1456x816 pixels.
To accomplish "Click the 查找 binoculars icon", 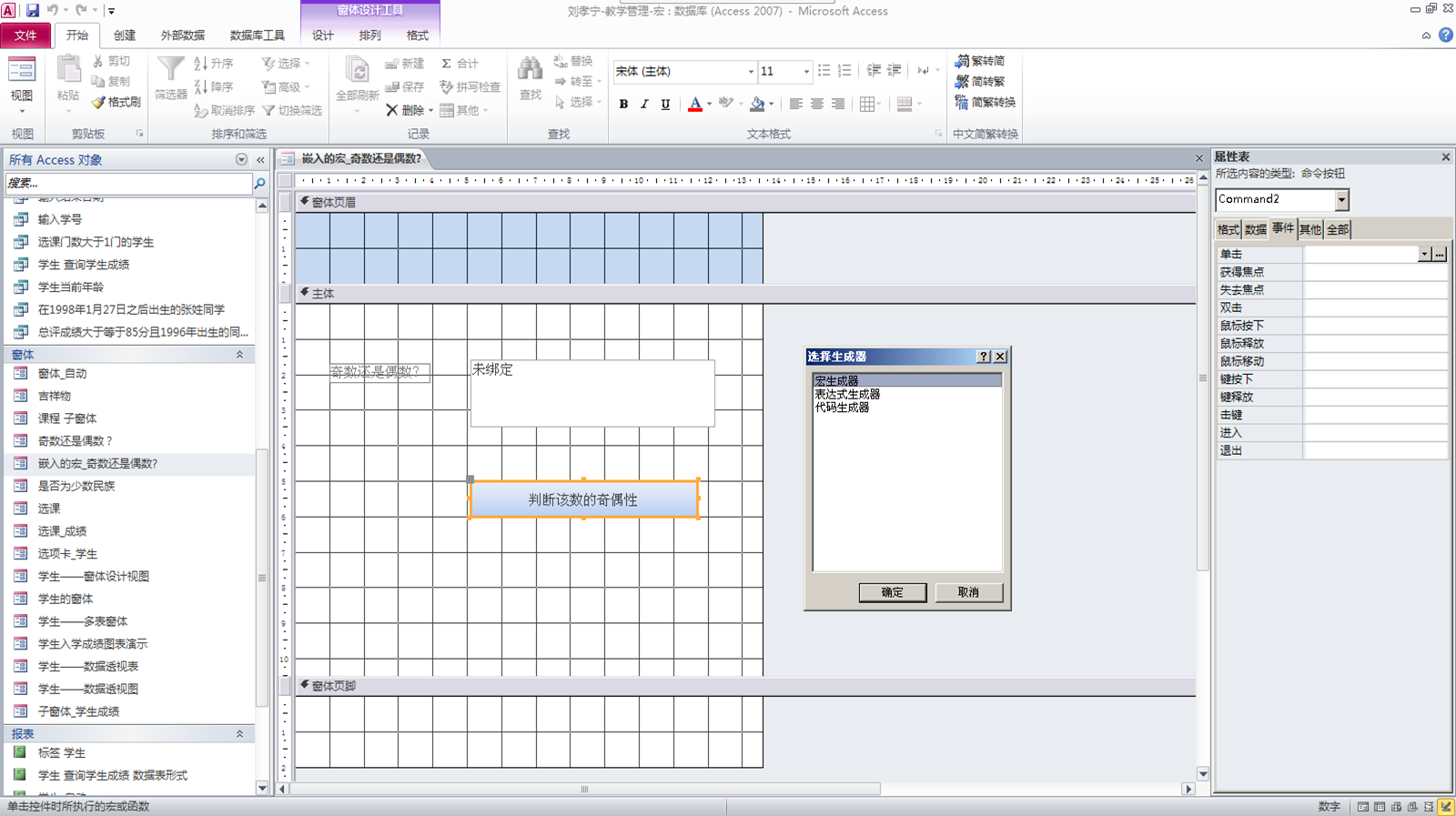I will [530, 70].
